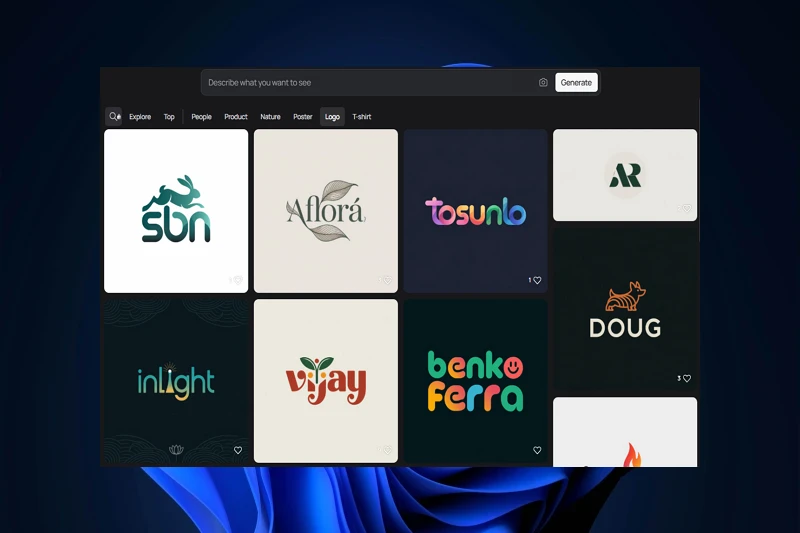The image size is (800, 533).
Task: Open the AR monogram image
Action: 625,175
